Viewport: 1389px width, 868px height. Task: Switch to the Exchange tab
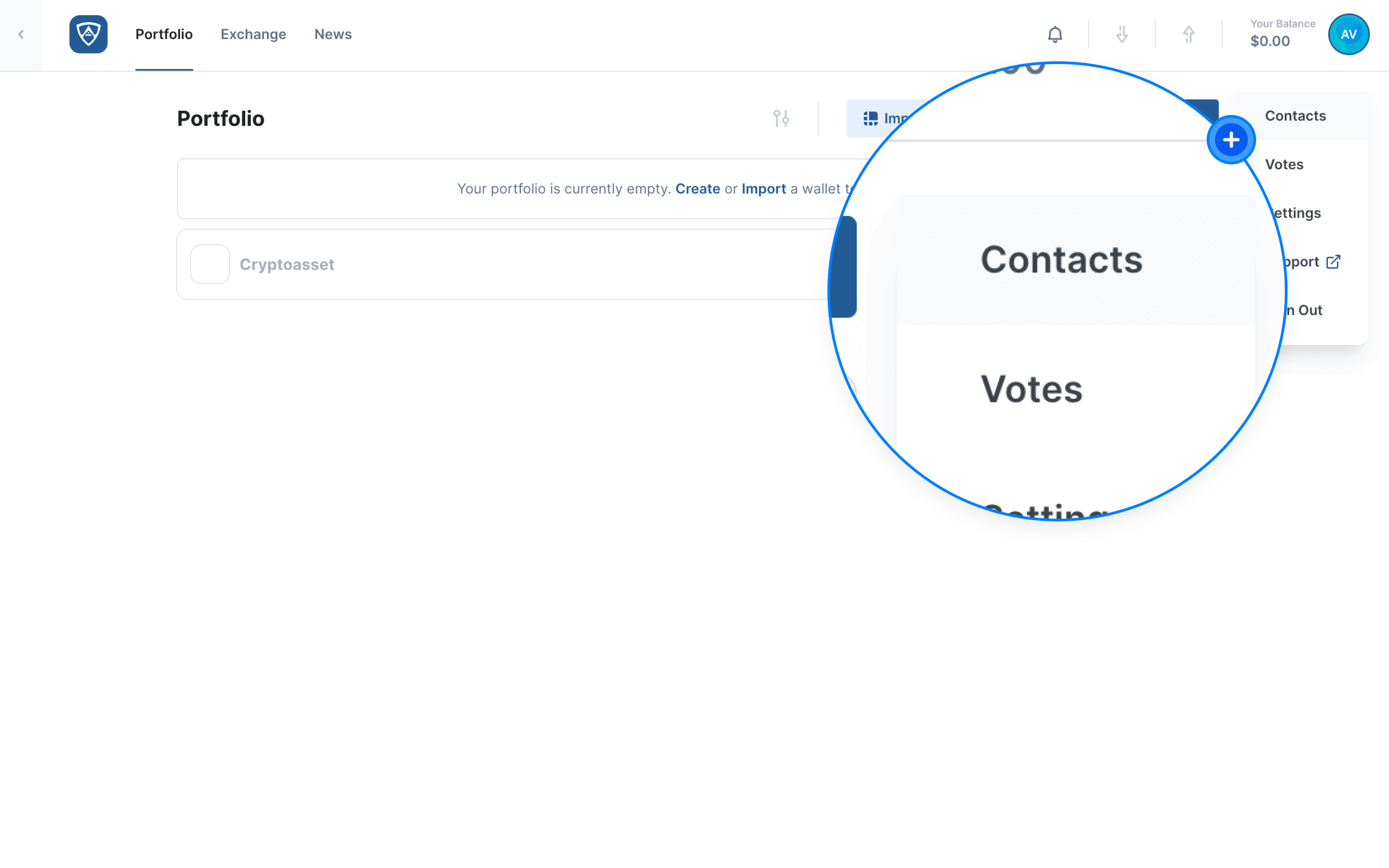pyautogui.click(x=253, y=34)
